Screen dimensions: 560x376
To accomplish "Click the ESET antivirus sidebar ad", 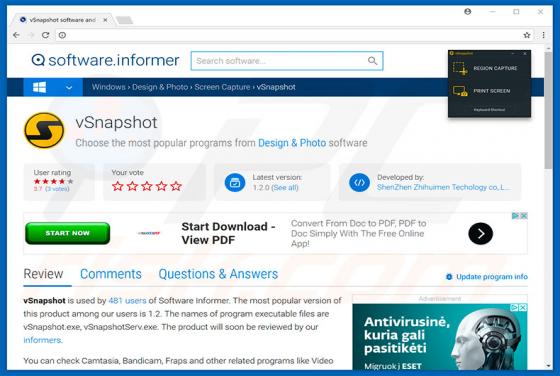I will [x=440, y=337].
